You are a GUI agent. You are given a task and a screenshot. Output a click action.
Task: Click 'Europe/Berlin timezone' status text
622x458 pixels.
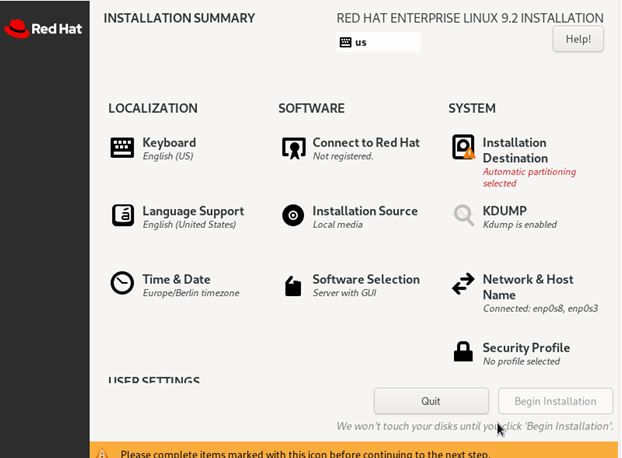191,293
